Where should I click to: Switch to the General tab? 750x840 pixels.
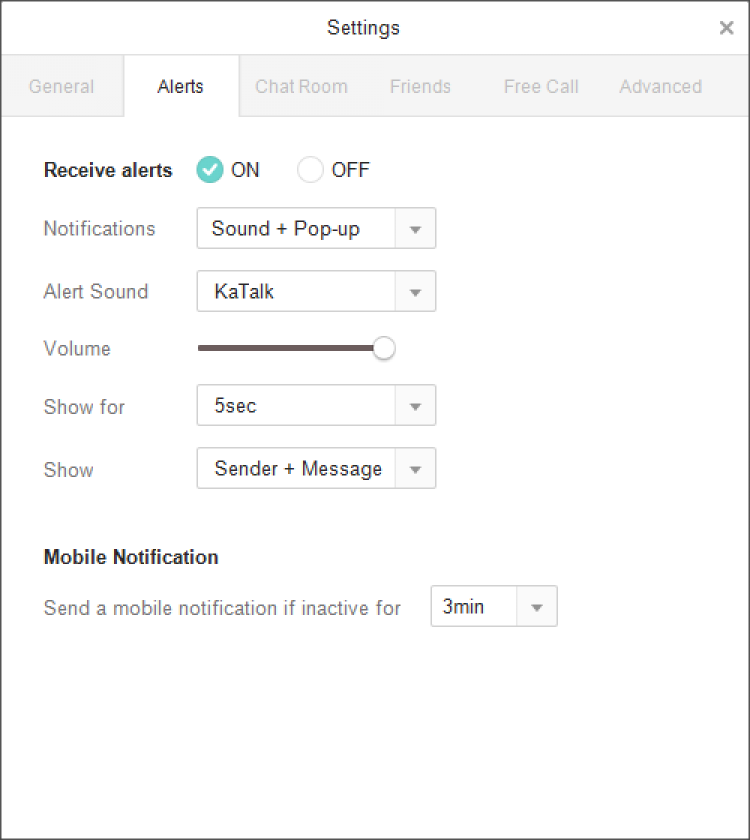[62, 87]
